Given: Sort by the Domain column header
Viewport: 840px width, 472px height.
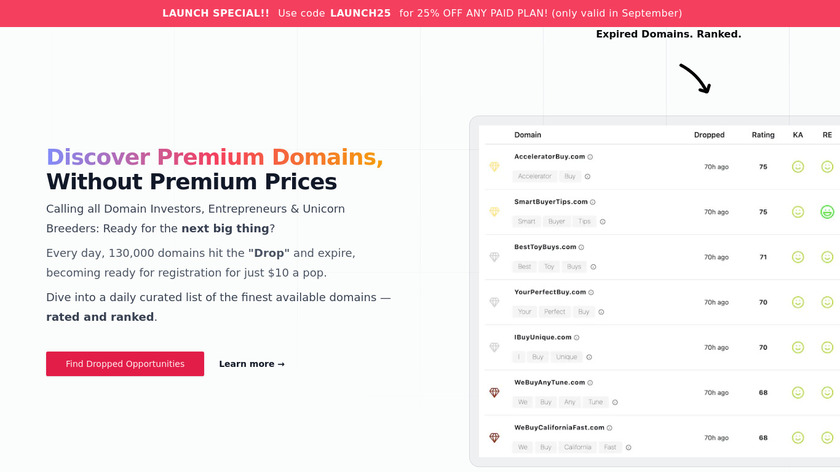Looking at the screenshot, I should click(x=528, y=135).
